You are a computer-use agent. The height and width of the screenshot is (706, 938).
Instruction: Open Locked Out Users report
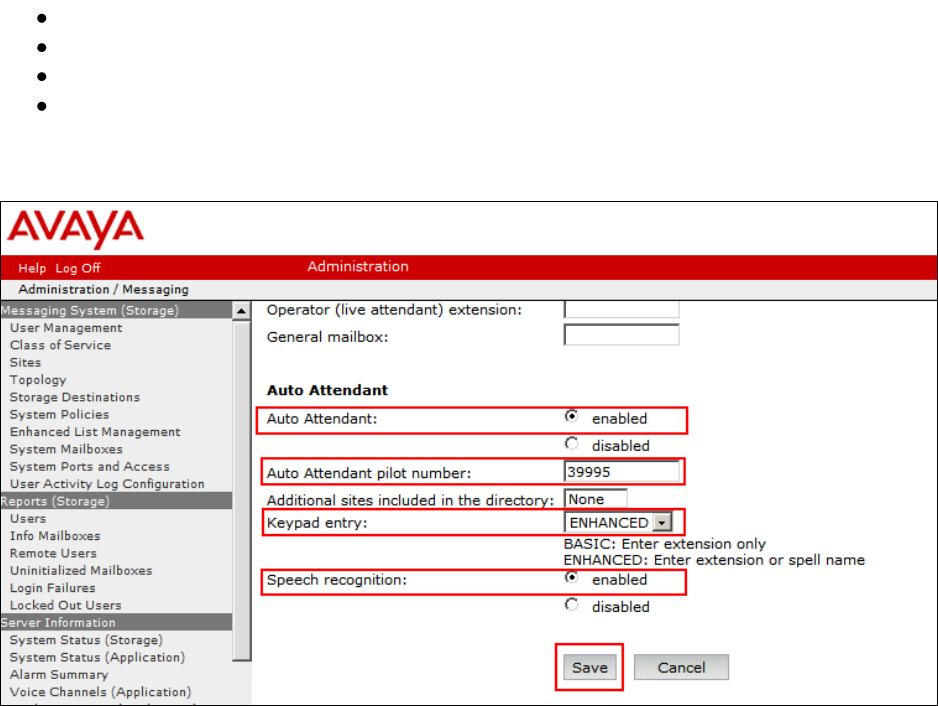coord(65,605)
